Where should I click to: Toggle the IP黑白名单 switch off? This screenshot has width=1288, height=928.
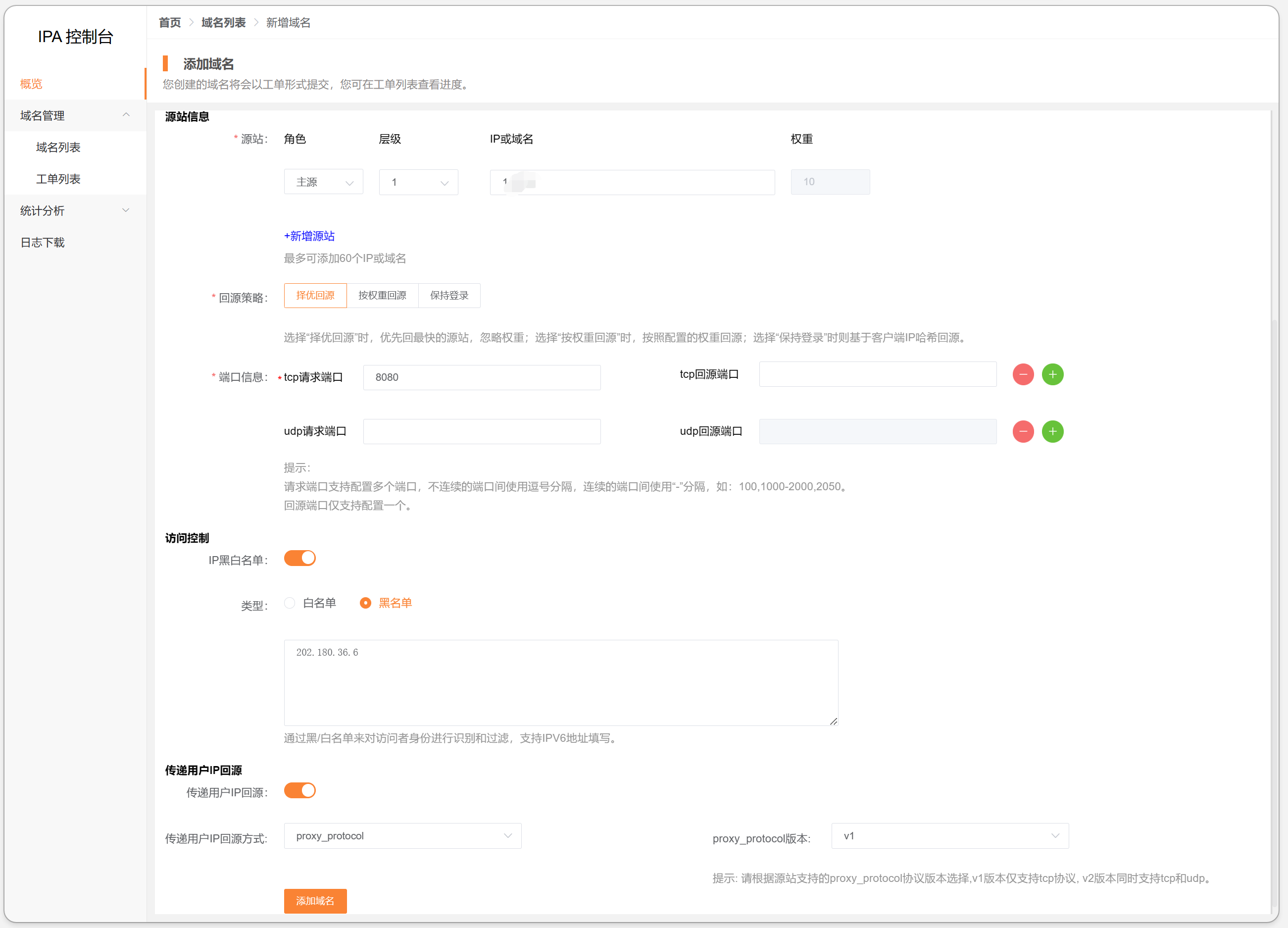[x=299, y=558]
